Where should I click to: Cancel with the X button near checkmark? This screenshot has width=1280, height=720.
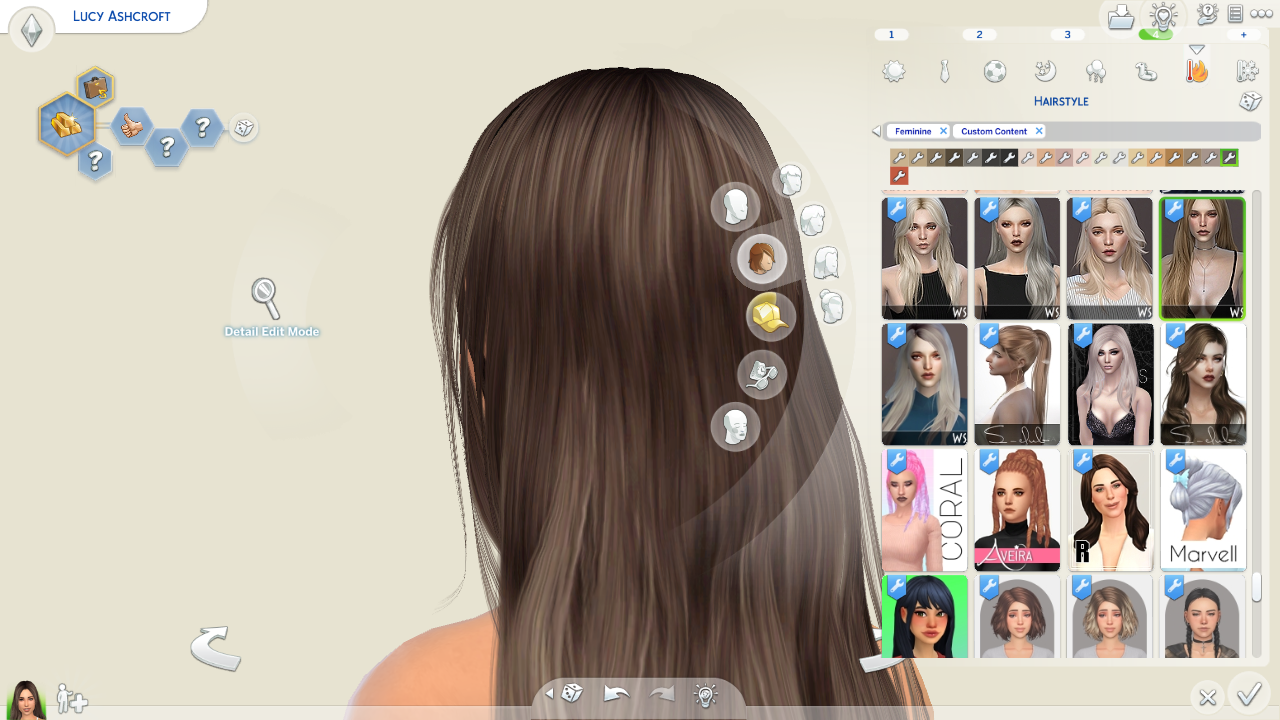pyautogui.click(x=1208, y=697)
